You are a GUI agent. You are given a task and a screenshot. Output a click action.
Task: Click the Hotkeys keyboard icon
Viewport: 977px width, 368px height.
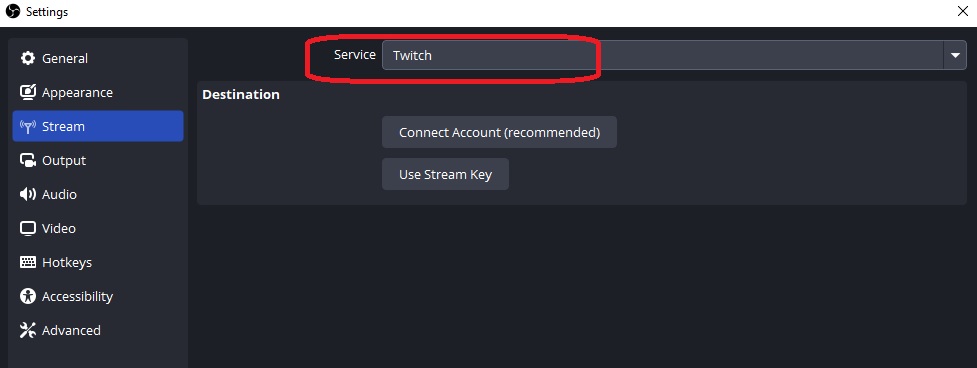click(28, 262)
